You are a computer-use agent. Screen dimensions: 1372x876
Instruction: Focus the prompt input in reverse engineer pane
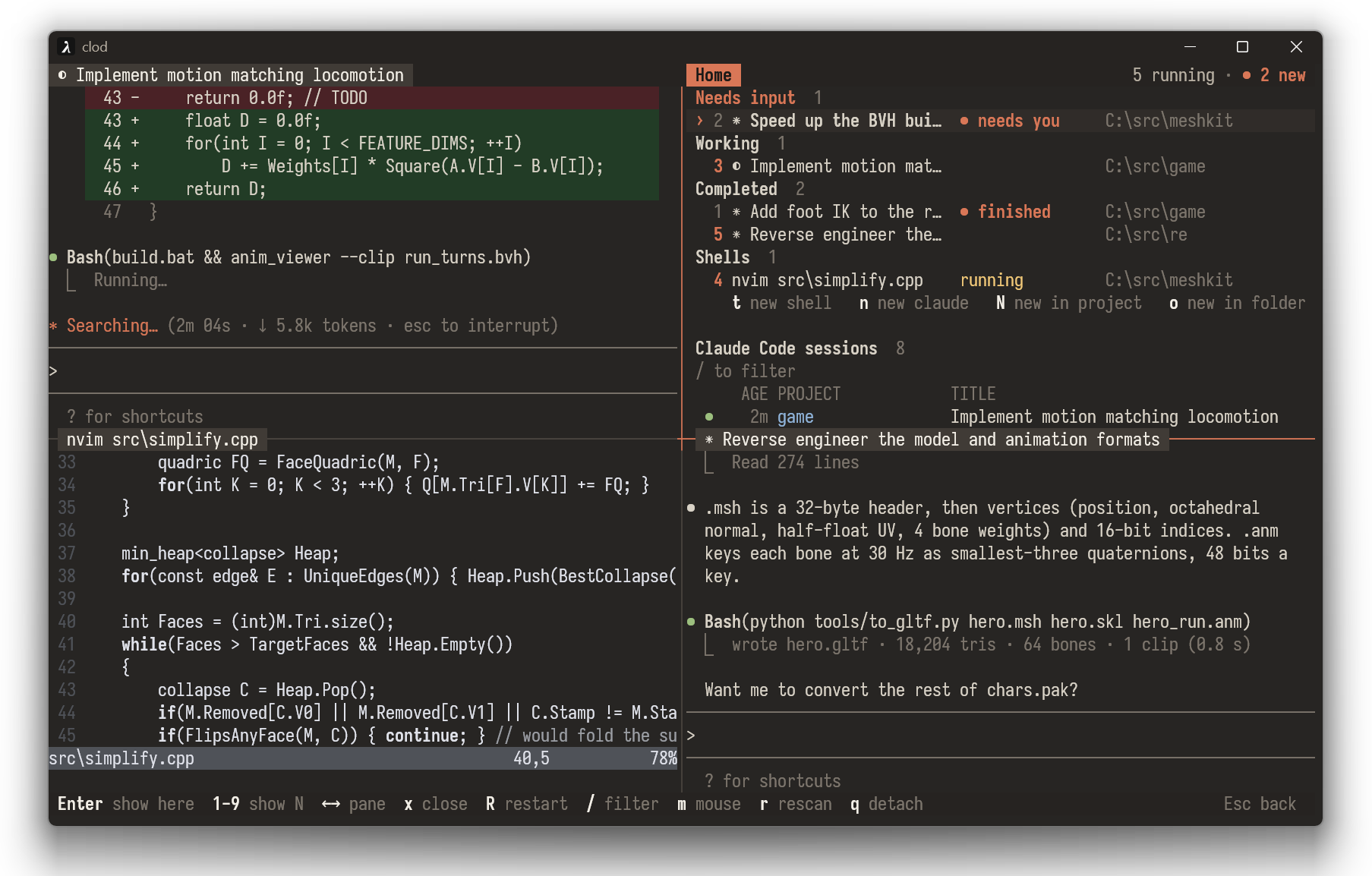[1001, 736]
